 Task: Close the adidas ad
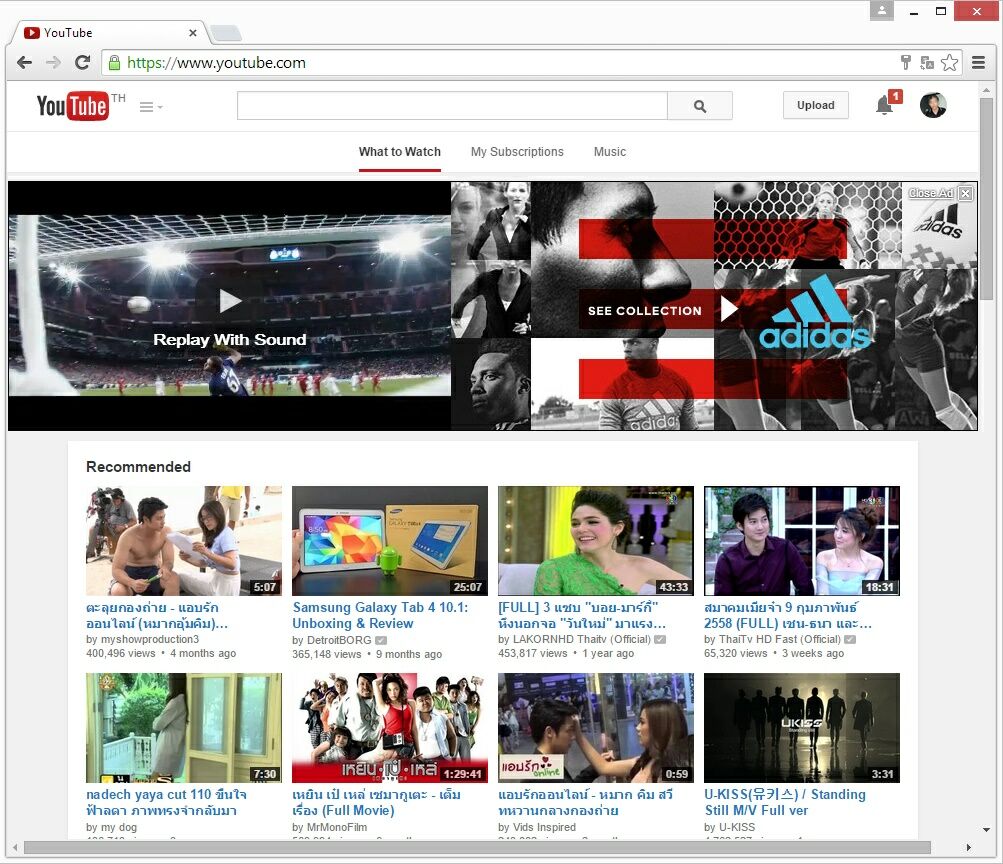[964, 193]
